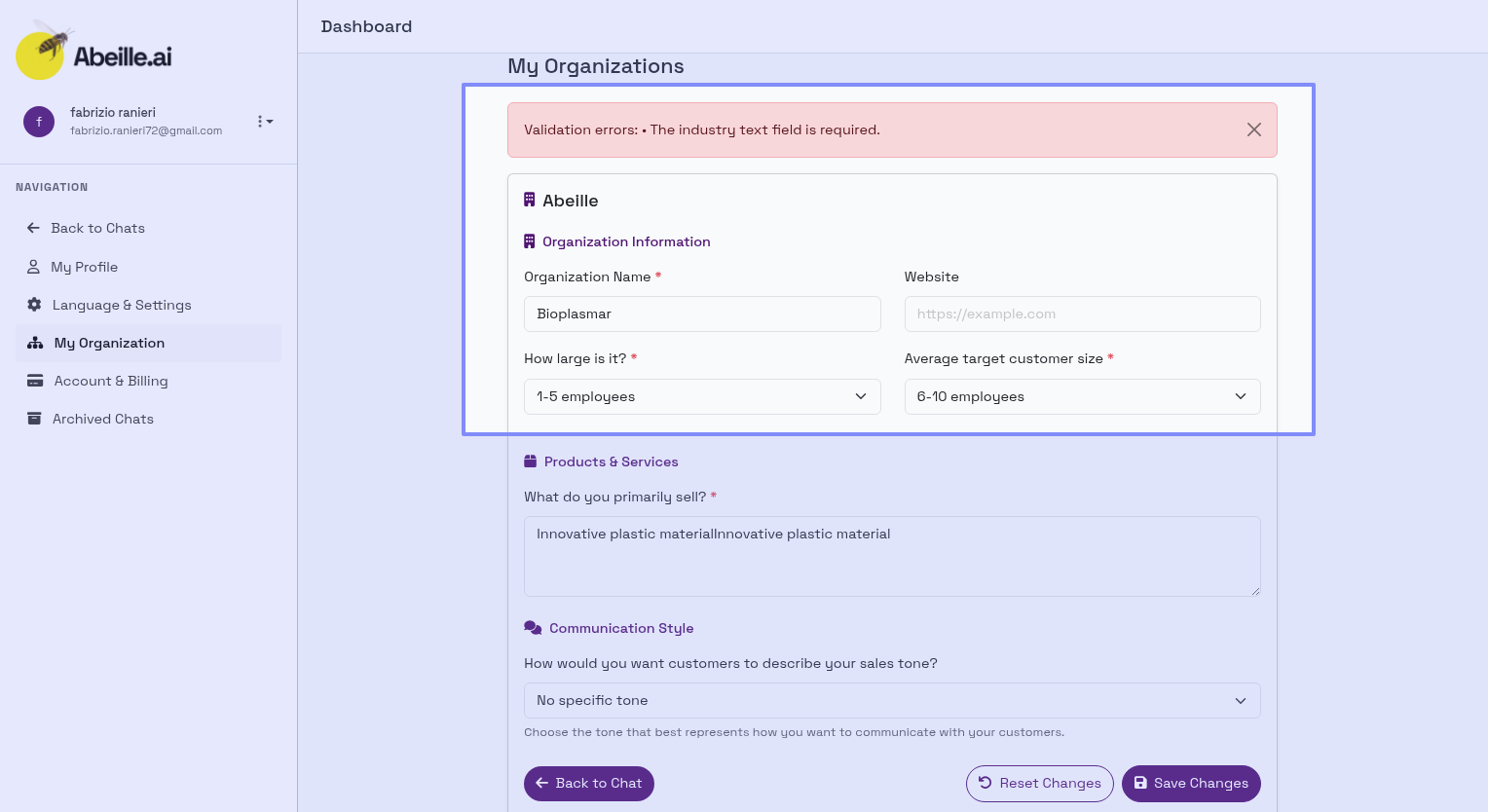Image resolution: width=1488 pixels, height=812 pixels.
Task: Dismiss the validation error alert
Action: tap(1253, 129)
